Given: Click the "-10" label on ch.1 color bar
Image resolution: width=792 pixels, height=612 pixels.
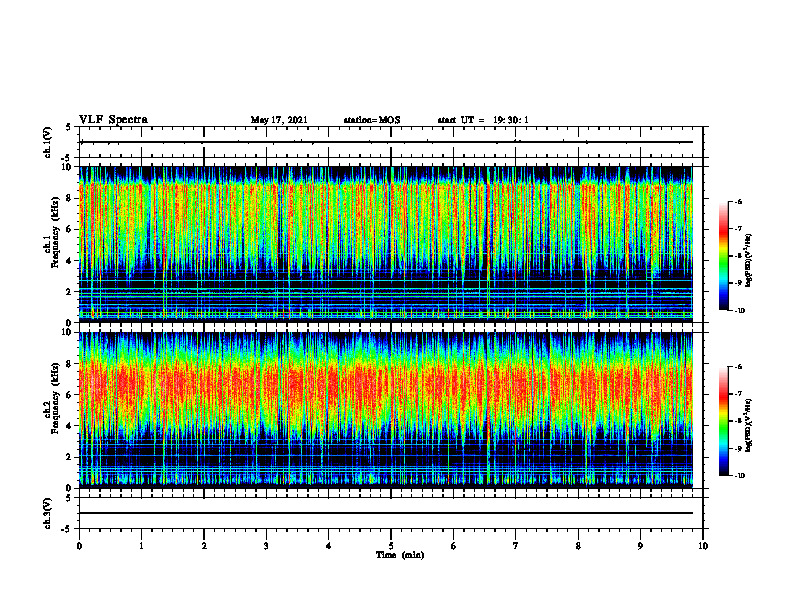Looking at the screenshot, I should tap(739, 311).
